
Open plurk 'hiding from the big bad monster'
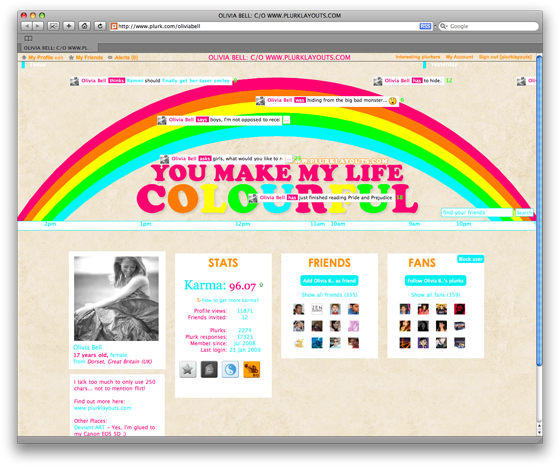click(x=327, y=100)
